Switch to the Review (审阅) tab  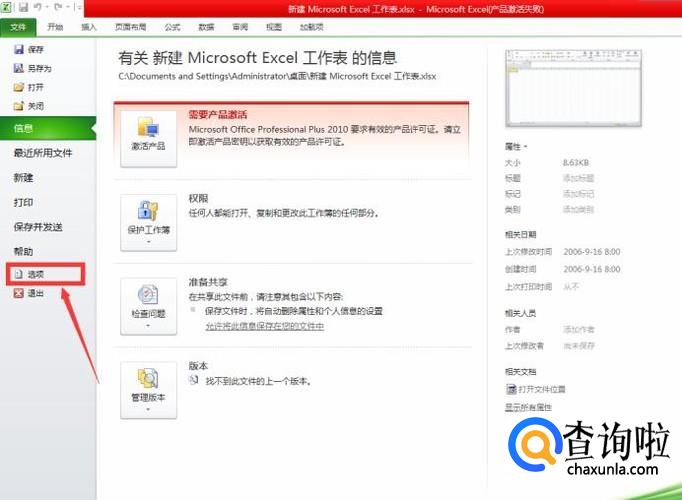click(x=240, y=27)
